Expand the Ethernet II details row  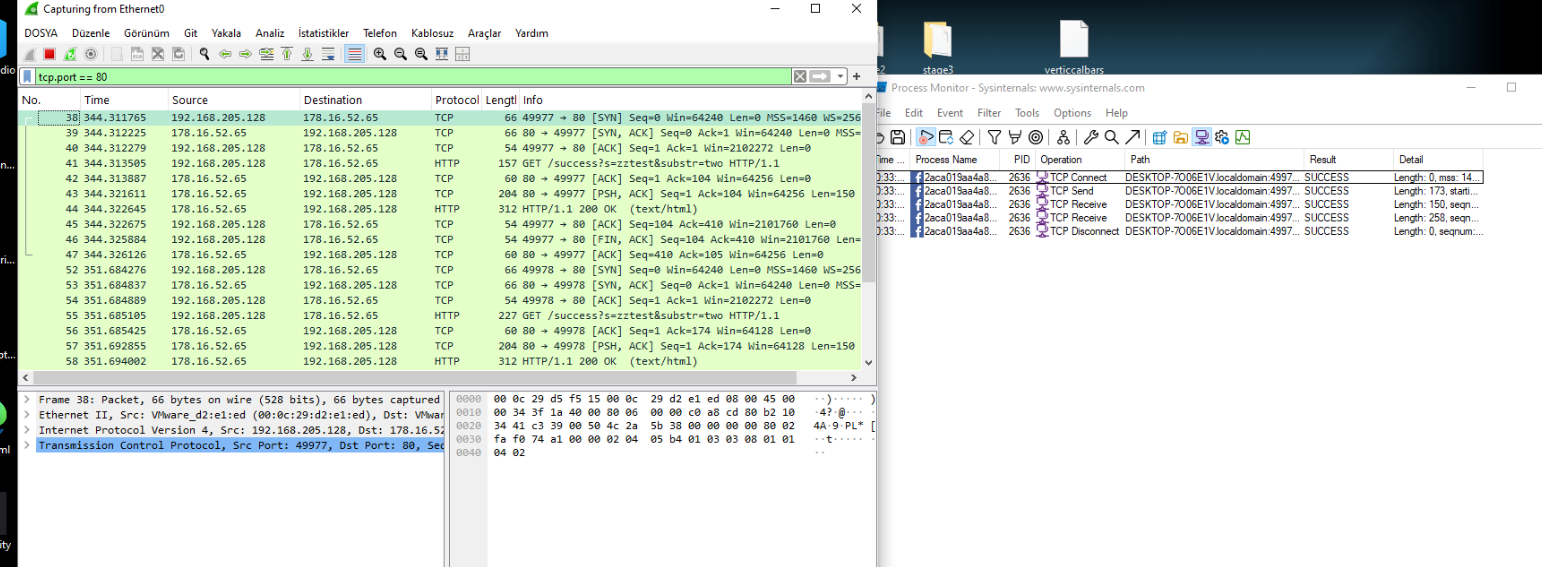pos(26,414)
